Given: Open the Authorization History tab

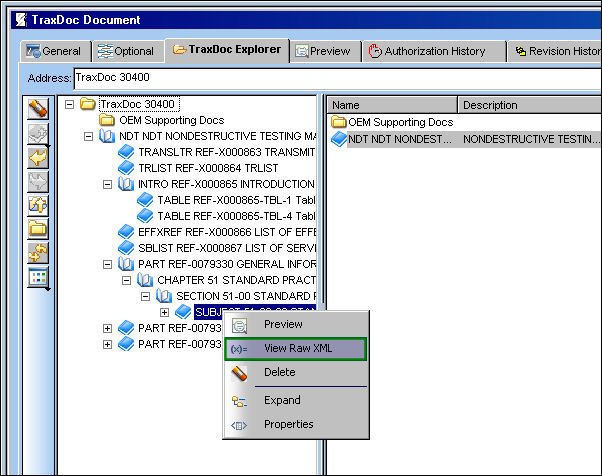Looking at the screenshot, I should (434, 51).
